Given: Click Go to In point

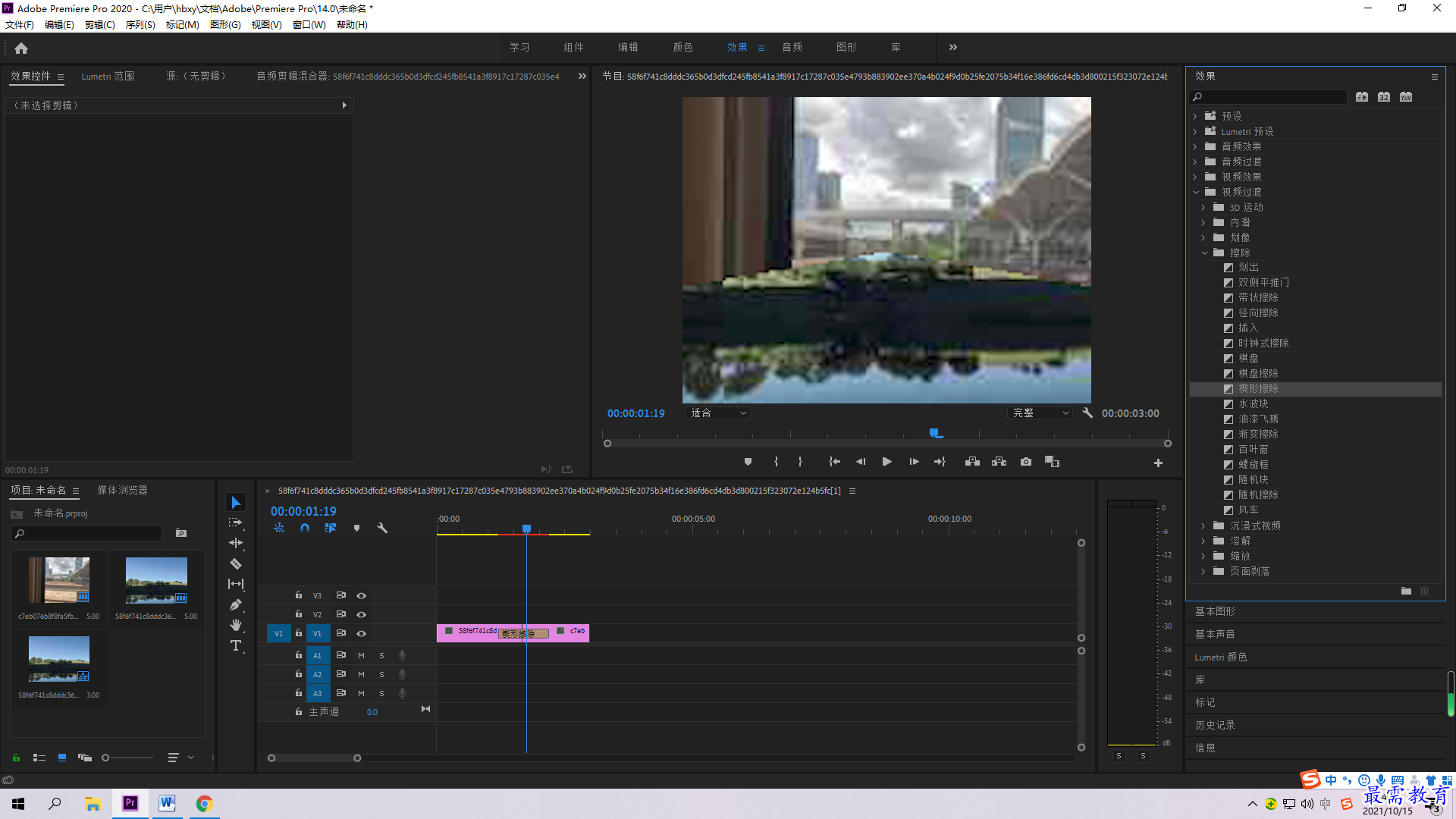Looking at the screenshot, I should click(834, 462).
